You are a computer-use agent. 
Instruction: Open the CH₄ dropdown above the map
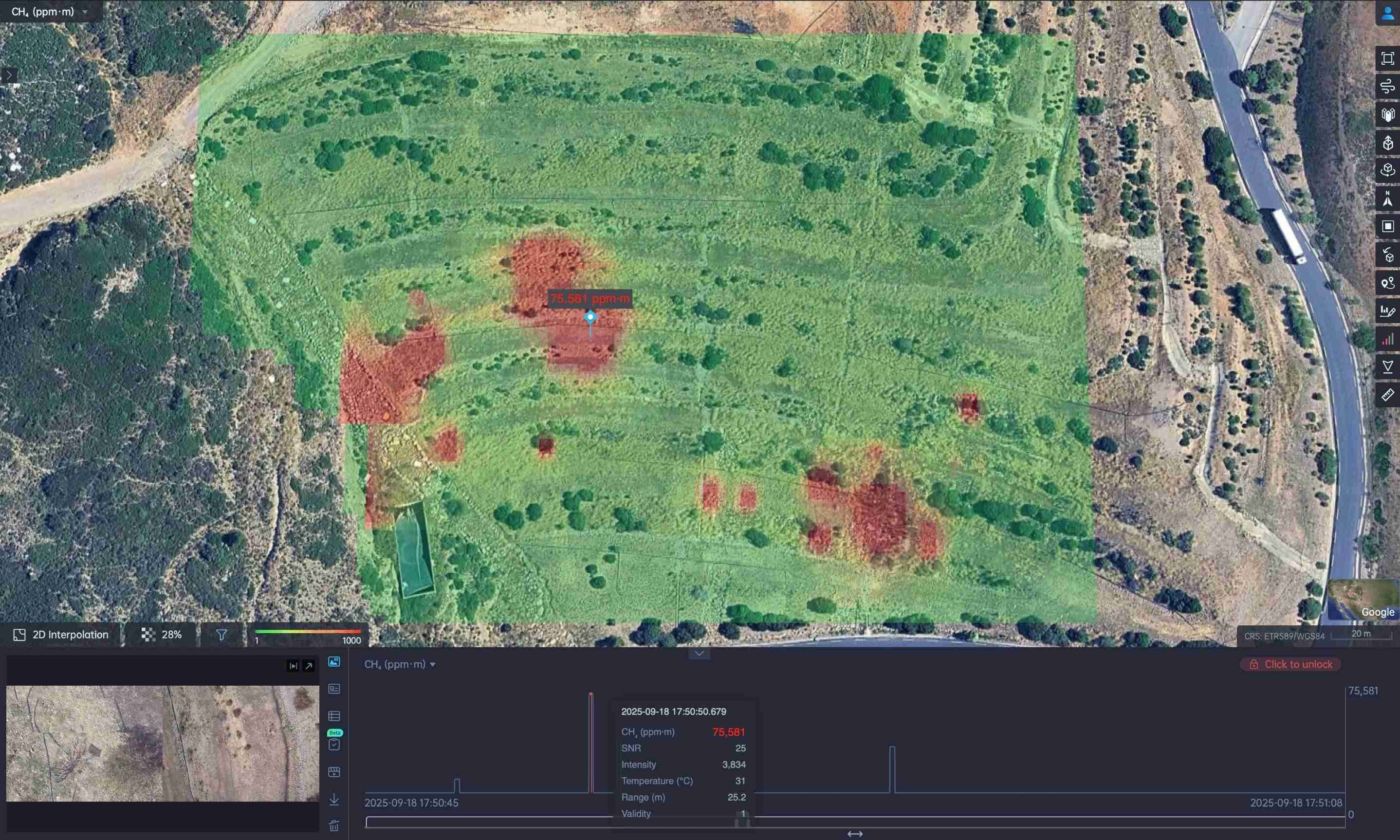click(50, 11)
